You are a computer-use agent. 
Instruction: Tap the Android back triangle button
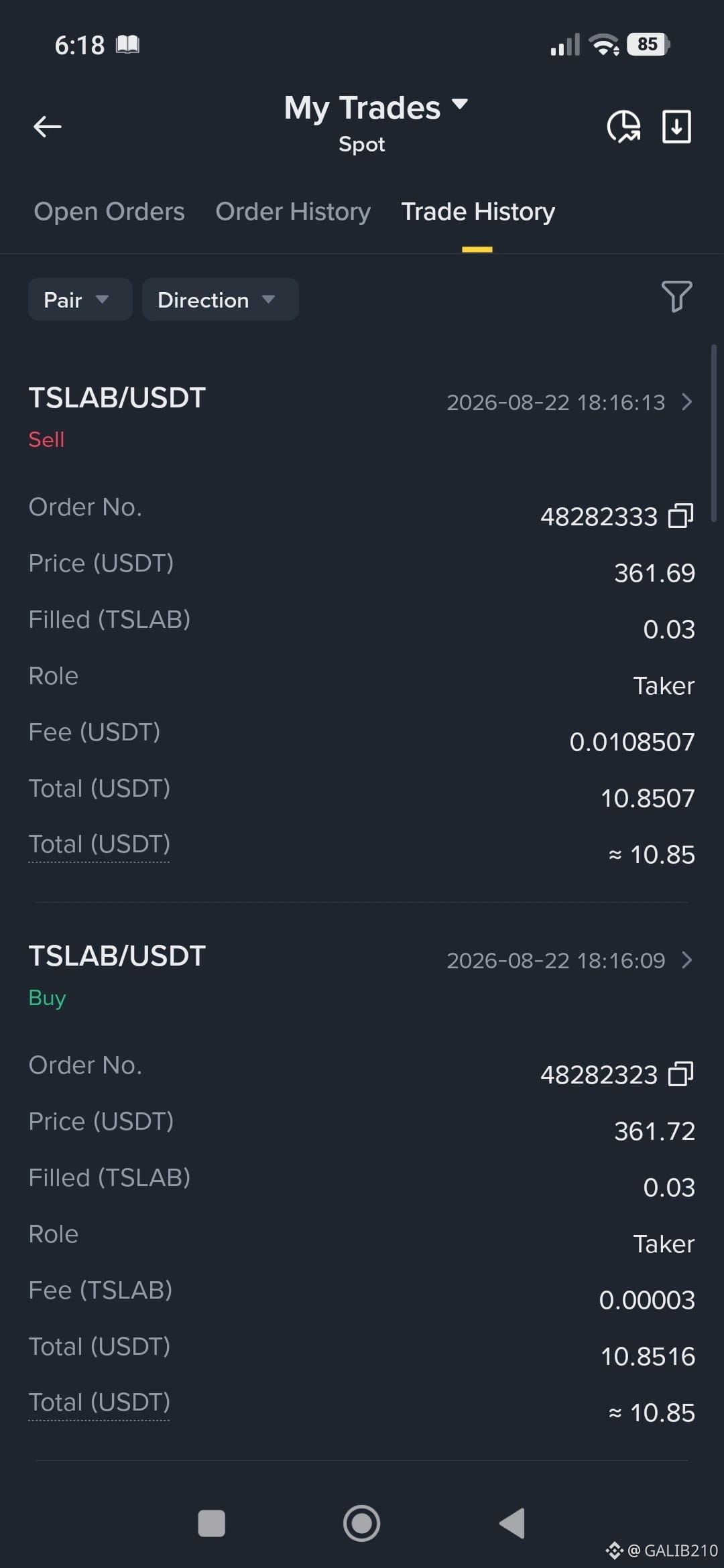[x=512, y=1523]
